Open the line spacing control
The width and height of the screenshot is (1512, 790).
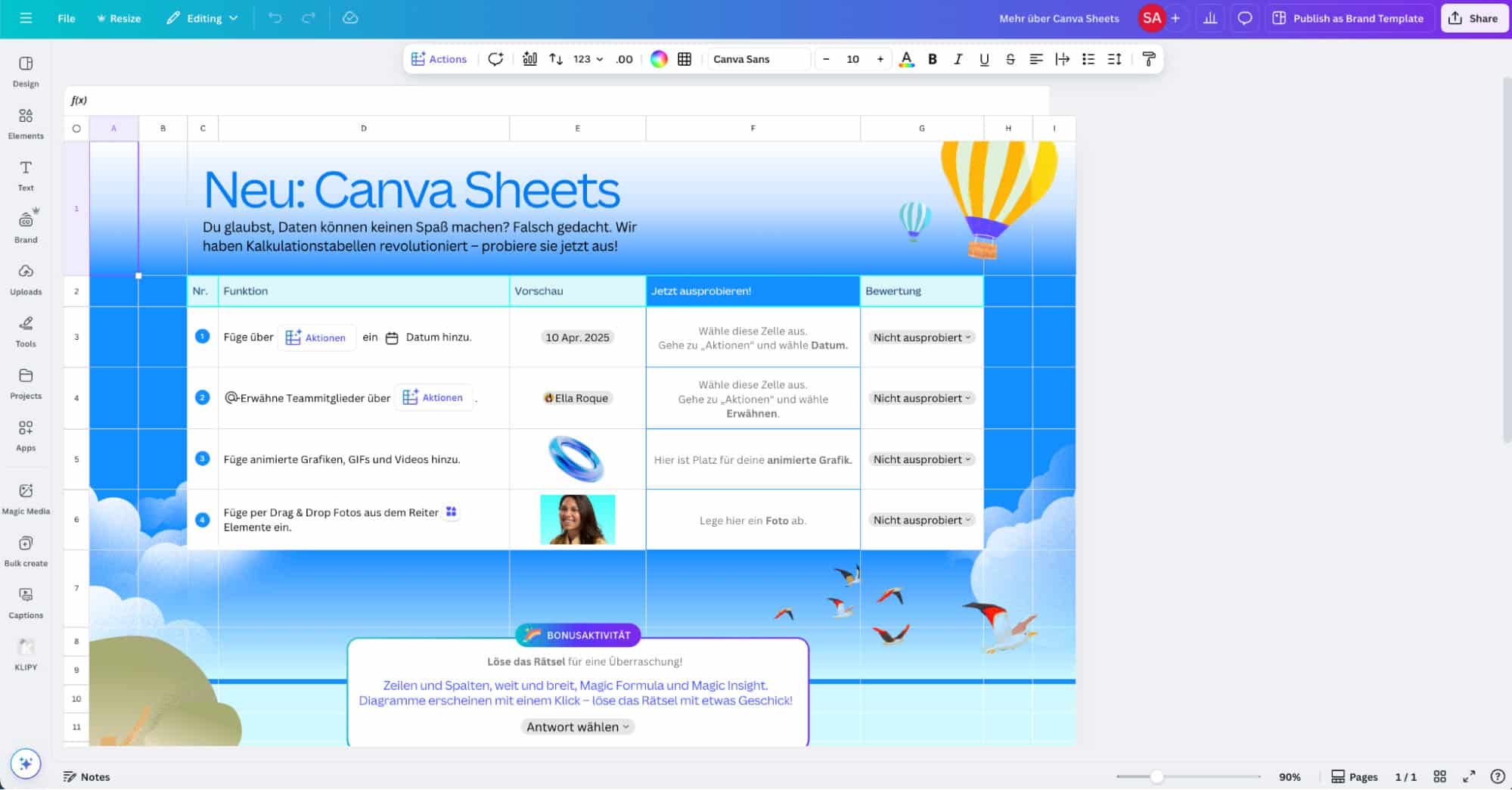click(1114, 59)
